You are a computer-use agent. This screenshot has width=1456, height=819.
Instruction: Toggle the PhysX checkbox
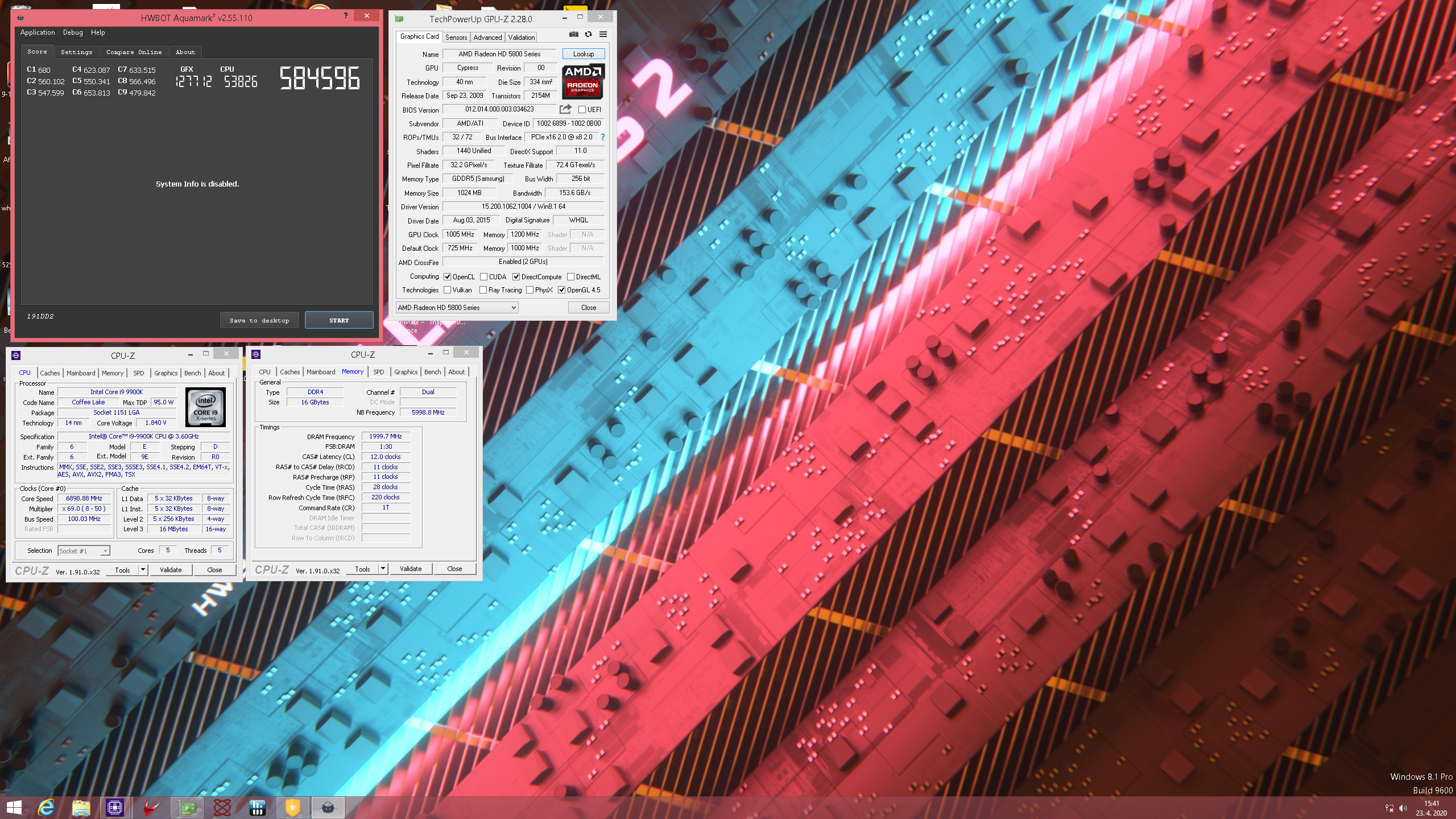click(530, 290)
